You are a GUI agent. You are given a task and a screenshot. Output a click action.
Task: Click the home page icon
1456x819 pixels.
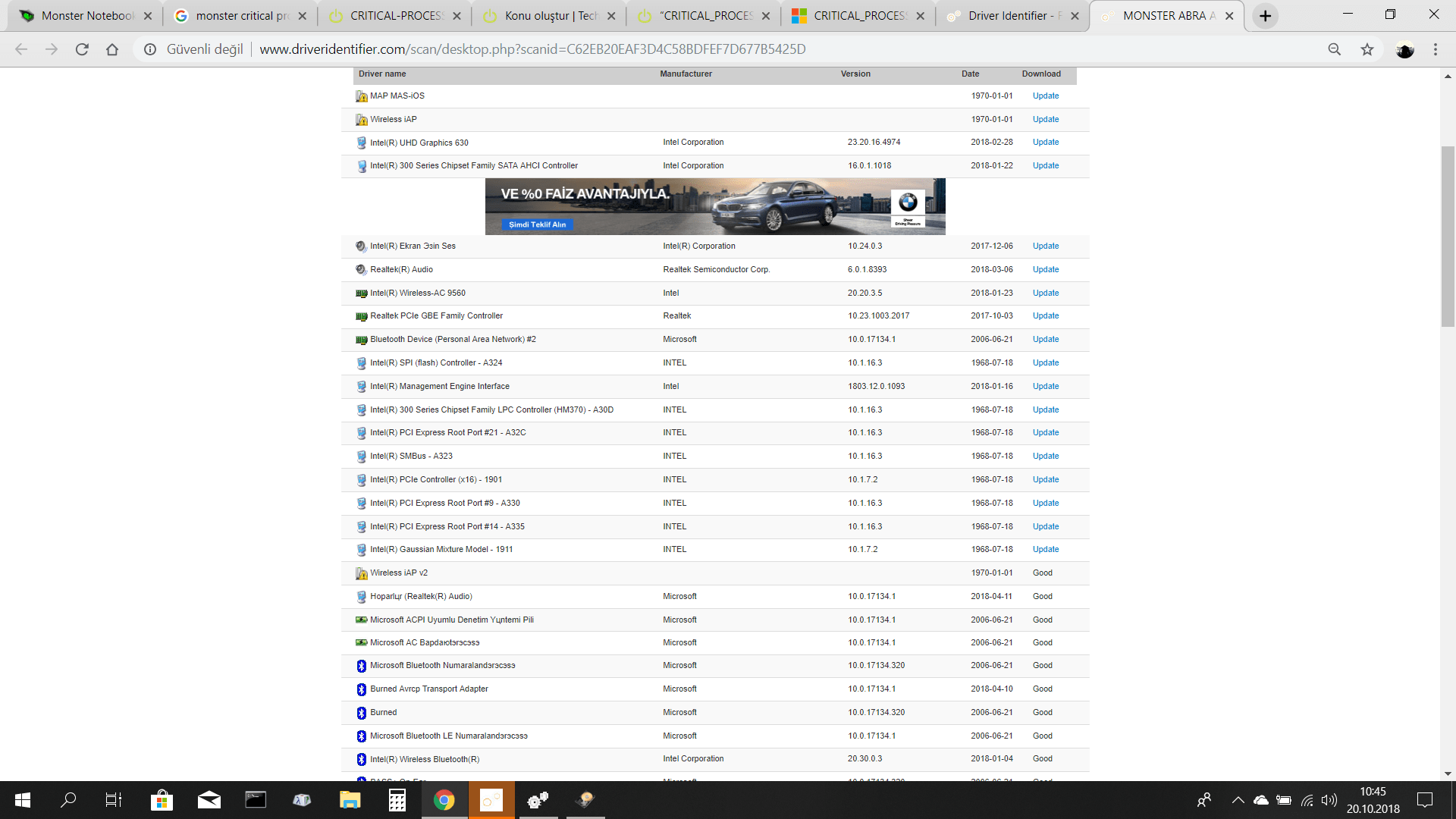pos(112,49)
